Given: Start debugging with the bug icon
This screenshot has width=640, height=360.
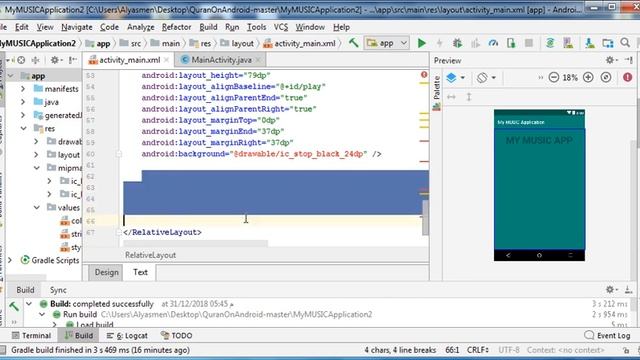Looking at the screenshot, I should 457,43.
